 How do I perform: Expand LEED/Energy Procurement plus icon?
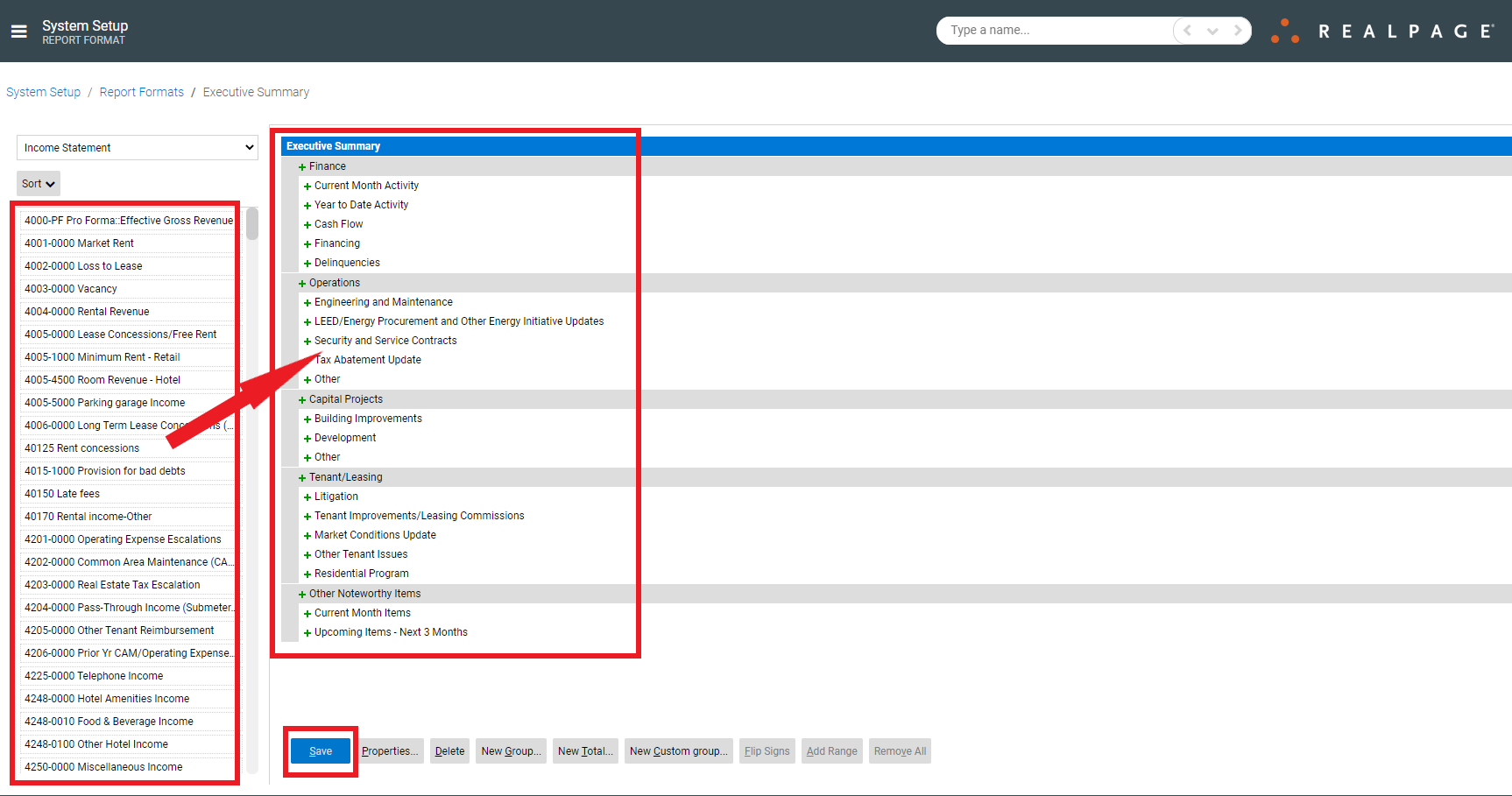[307, 322]
